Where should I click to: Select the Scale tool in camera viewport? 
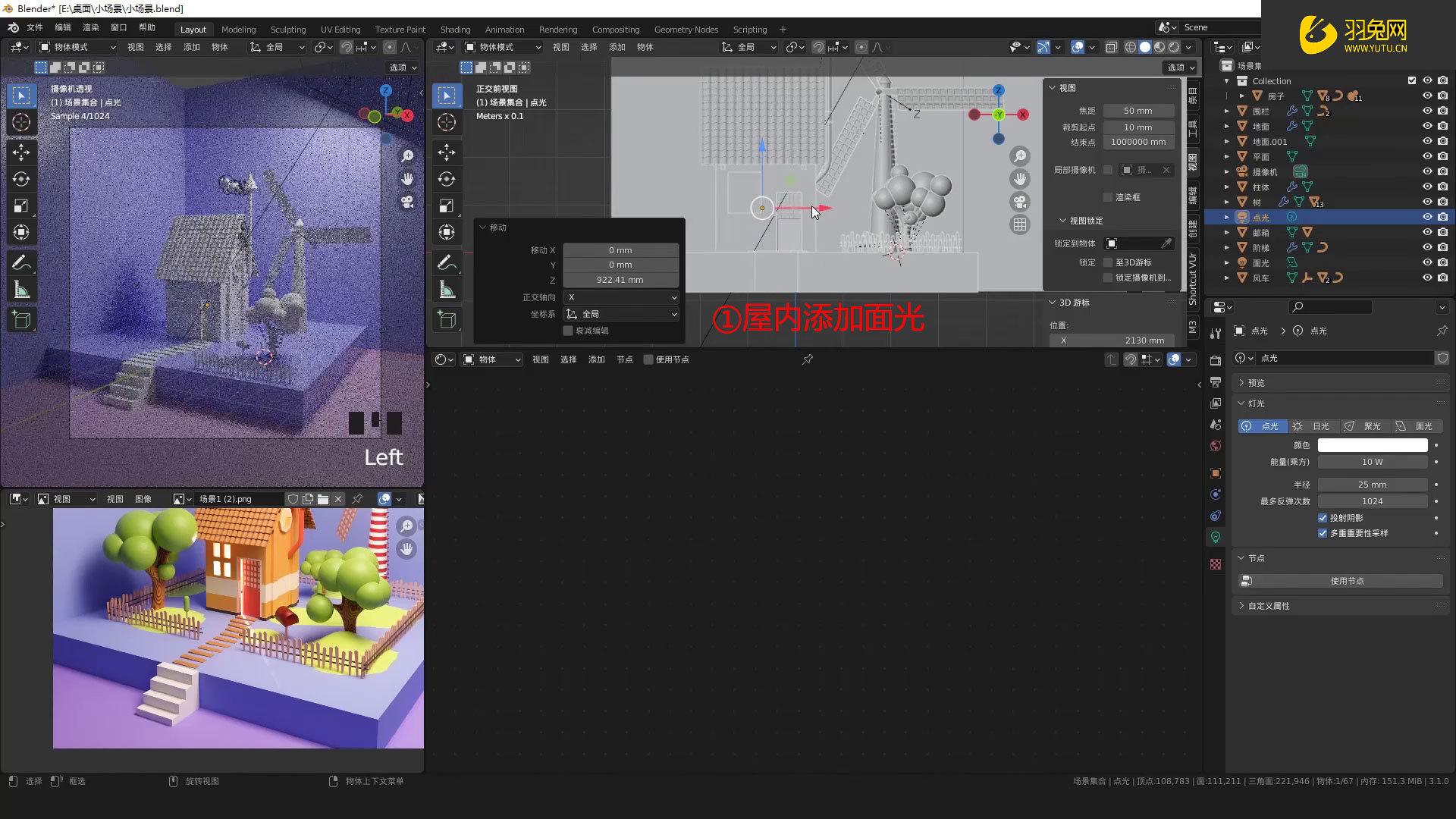21,206
